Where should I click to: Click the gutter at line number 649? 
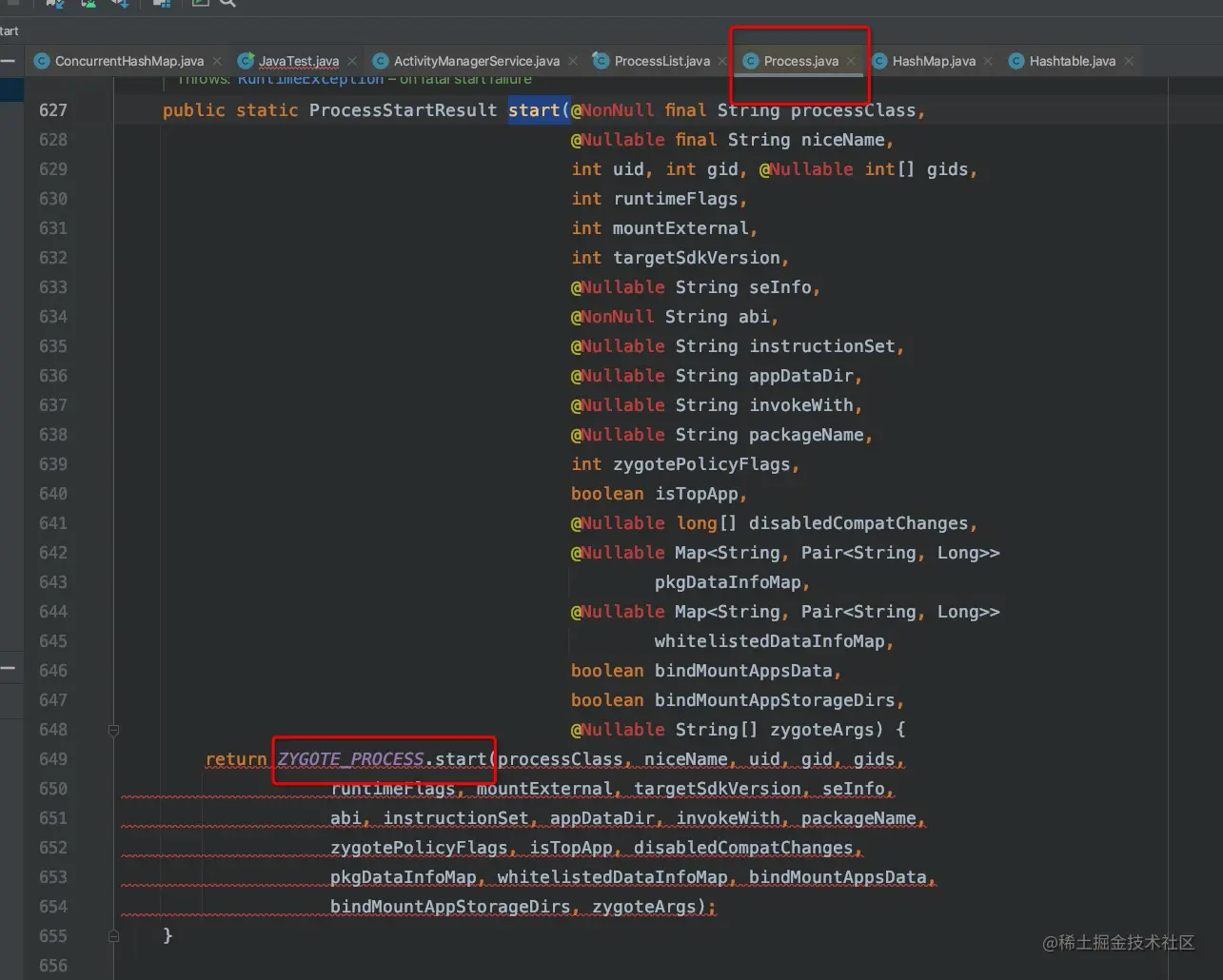(53, 759)
